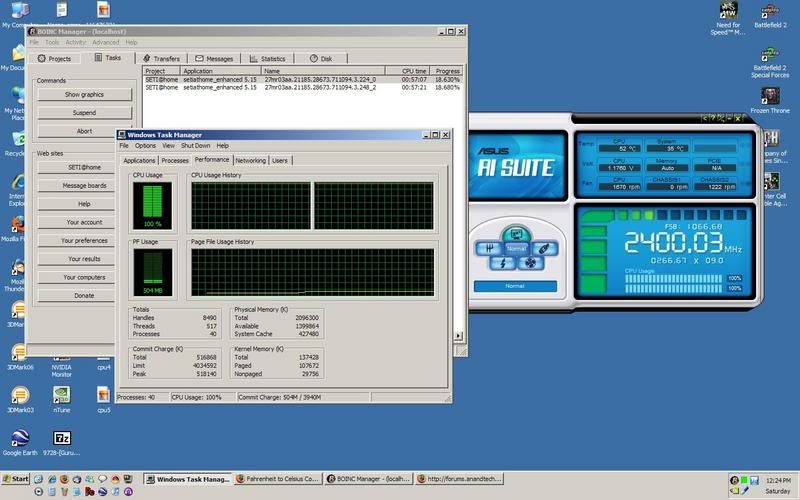Click the green Task Manager tray icon
800x500 pixels.
[744, 480]
